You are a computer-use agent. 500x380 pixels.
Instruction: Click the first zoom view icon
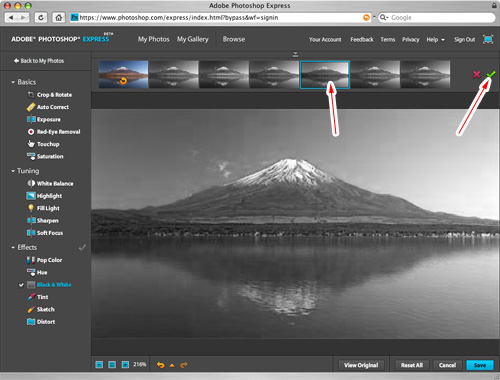coord(99,365)
